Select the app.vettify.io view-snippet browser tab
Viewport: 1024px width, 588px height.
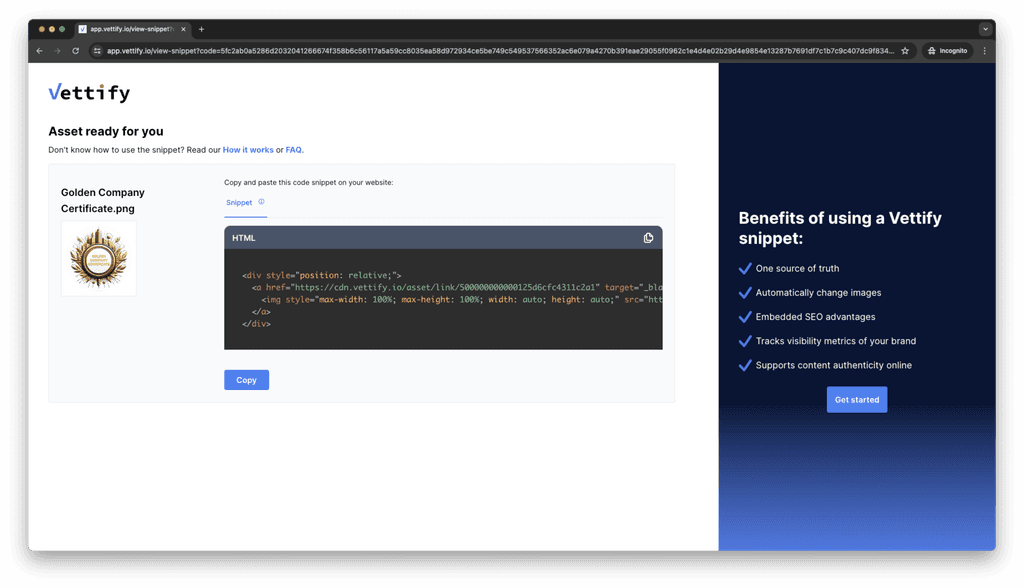point(132,29)
